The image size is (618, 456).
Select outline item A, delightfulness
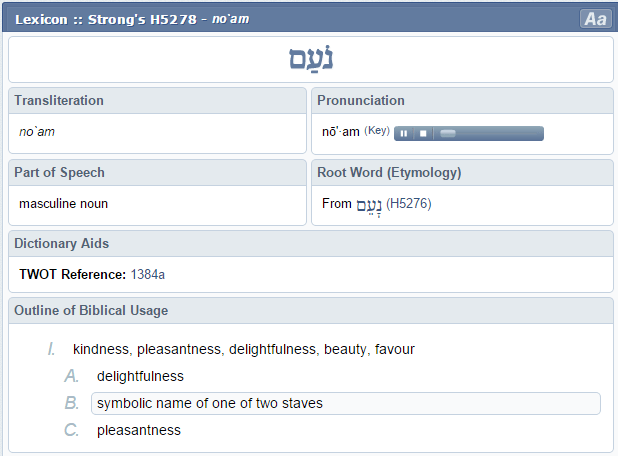(140, 376)
